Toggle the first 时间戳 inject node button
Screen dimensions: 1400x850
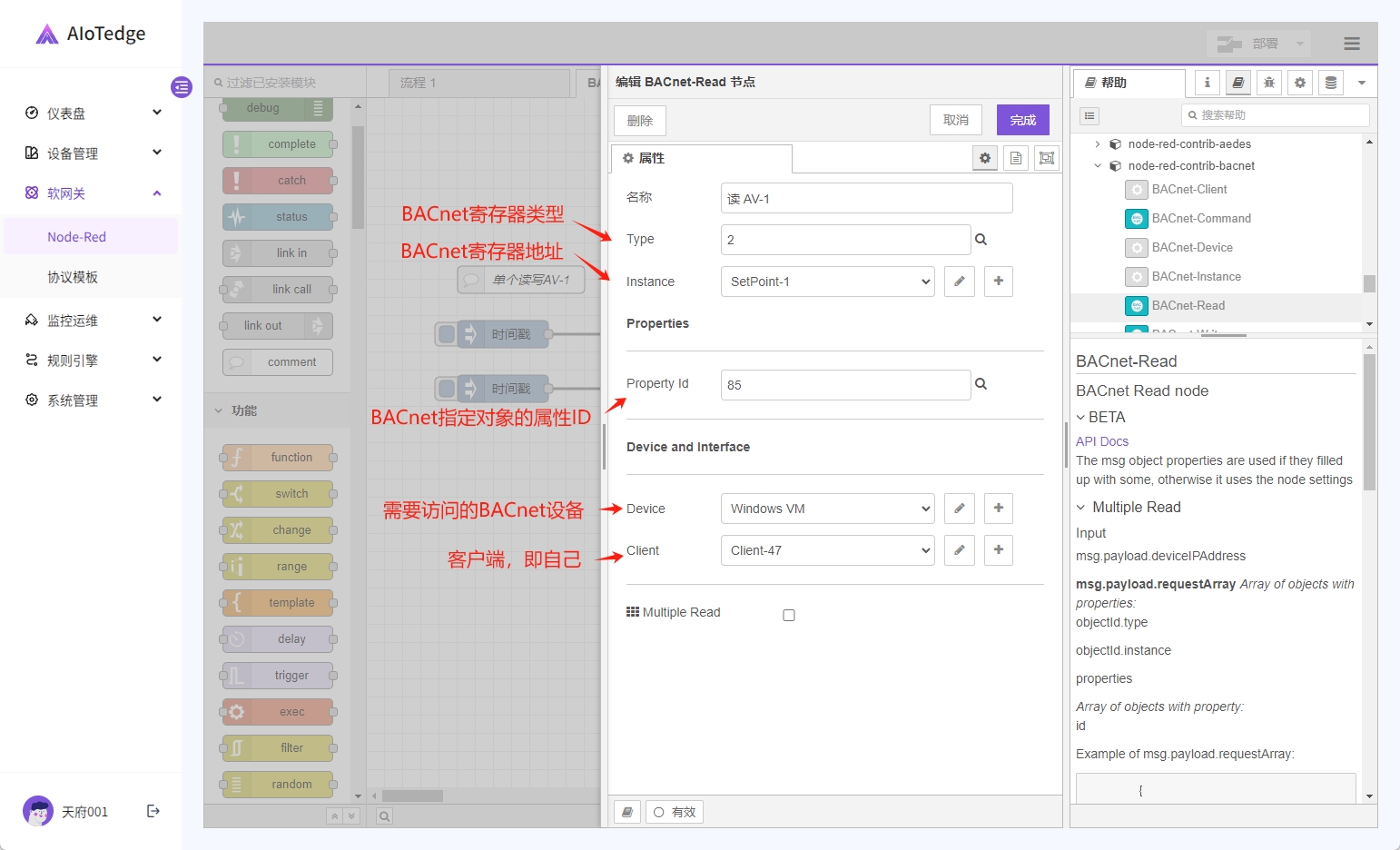[447, 334]
